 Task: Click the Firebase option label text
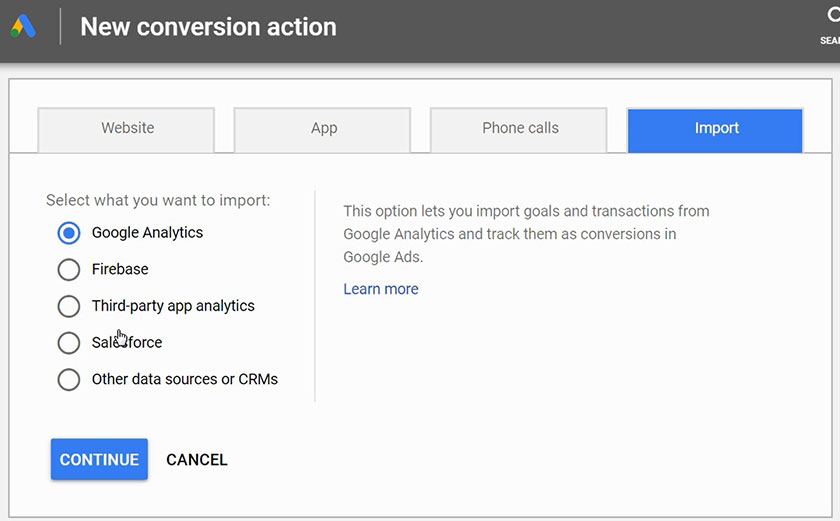[120, 269]
